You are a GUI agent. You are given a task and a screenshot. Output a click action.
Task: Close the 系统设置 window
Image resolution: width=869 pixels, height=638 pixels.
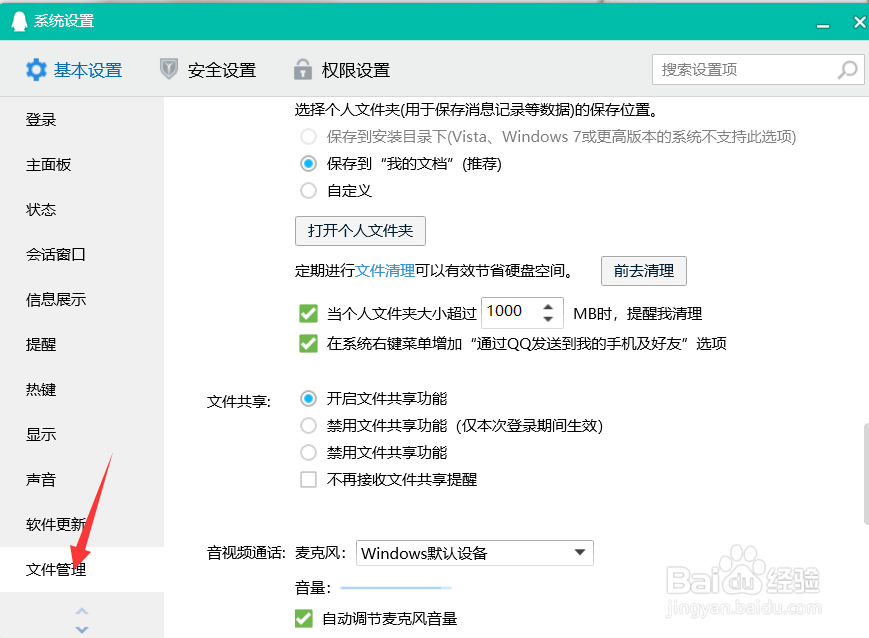(x=859, y=22)
